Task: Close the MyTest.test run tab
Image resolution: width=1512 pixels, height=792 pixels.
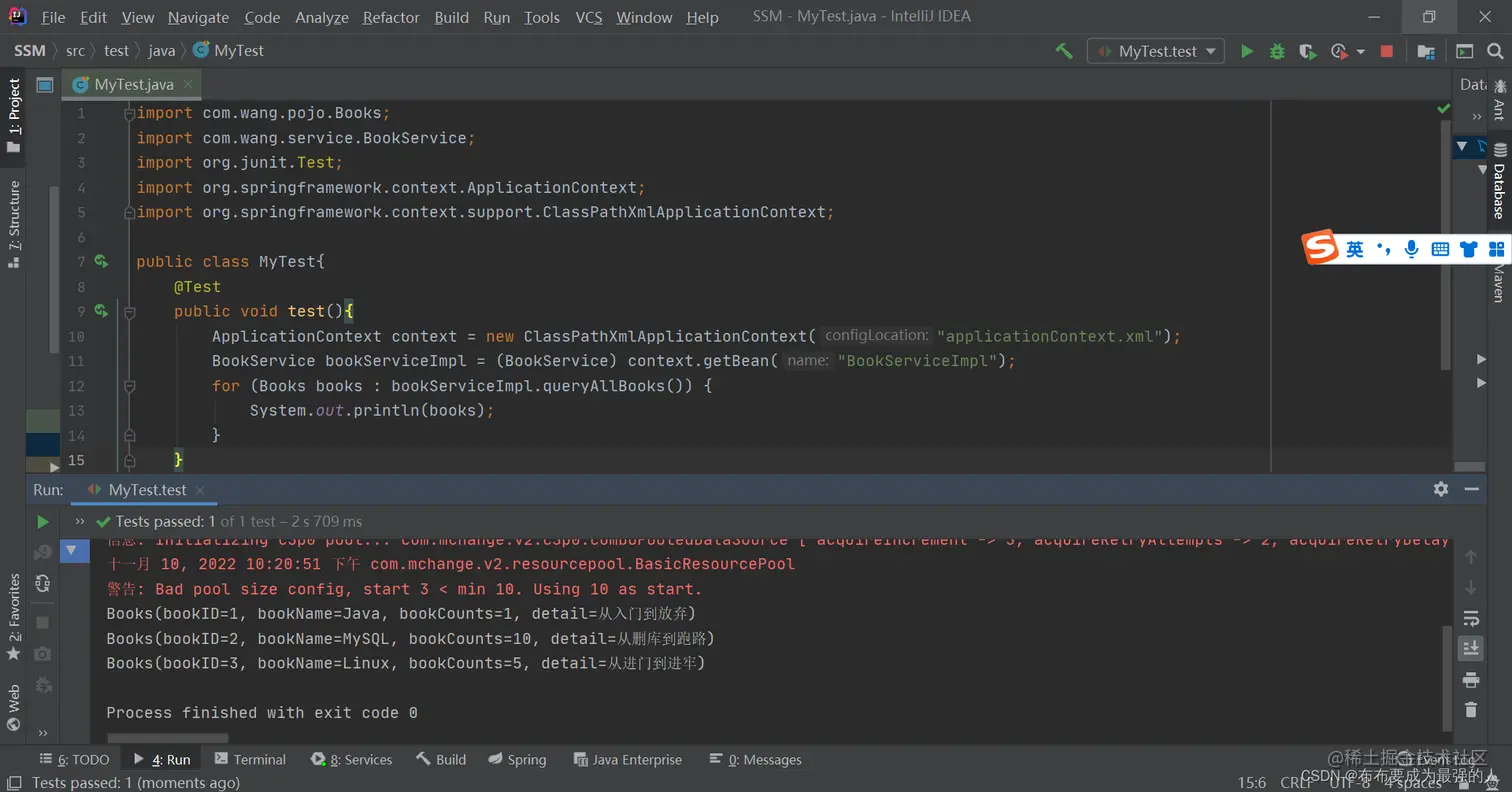Action: (x=200, y=490)
